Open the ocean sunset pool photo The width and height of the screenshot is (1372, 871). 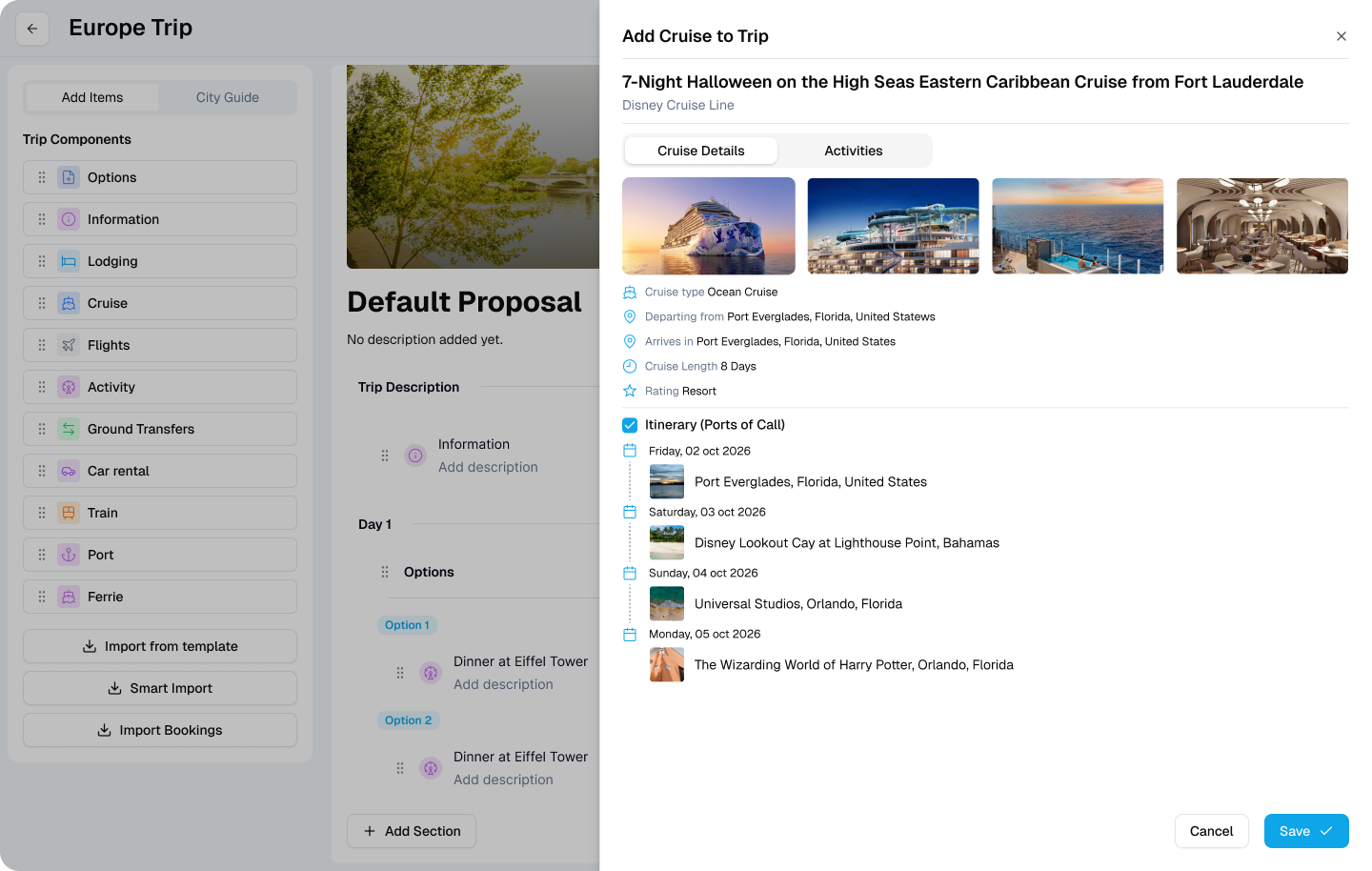pos(1078,226)
